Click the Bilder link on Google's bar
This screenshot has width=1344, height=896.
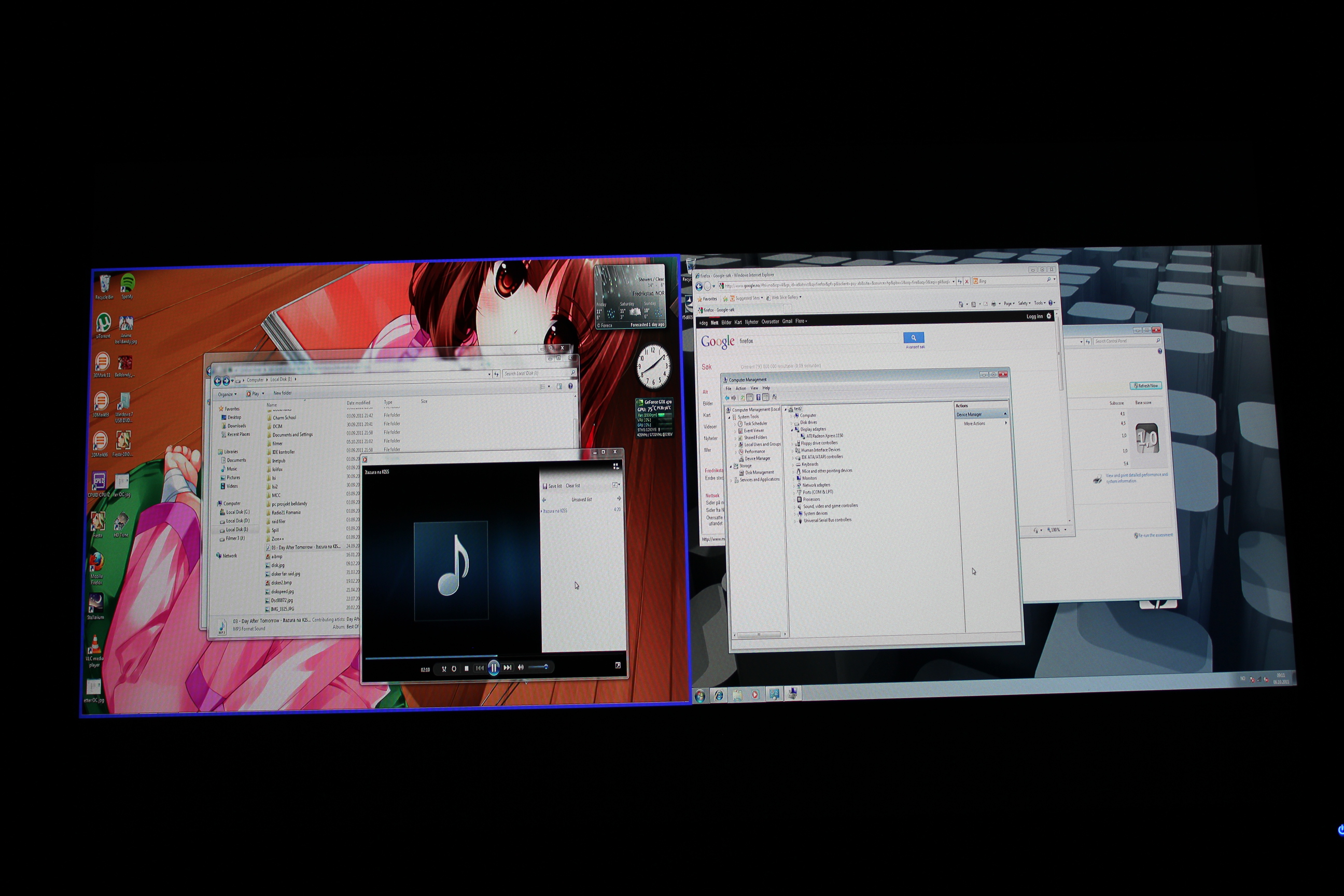click(x=726, y=323)
